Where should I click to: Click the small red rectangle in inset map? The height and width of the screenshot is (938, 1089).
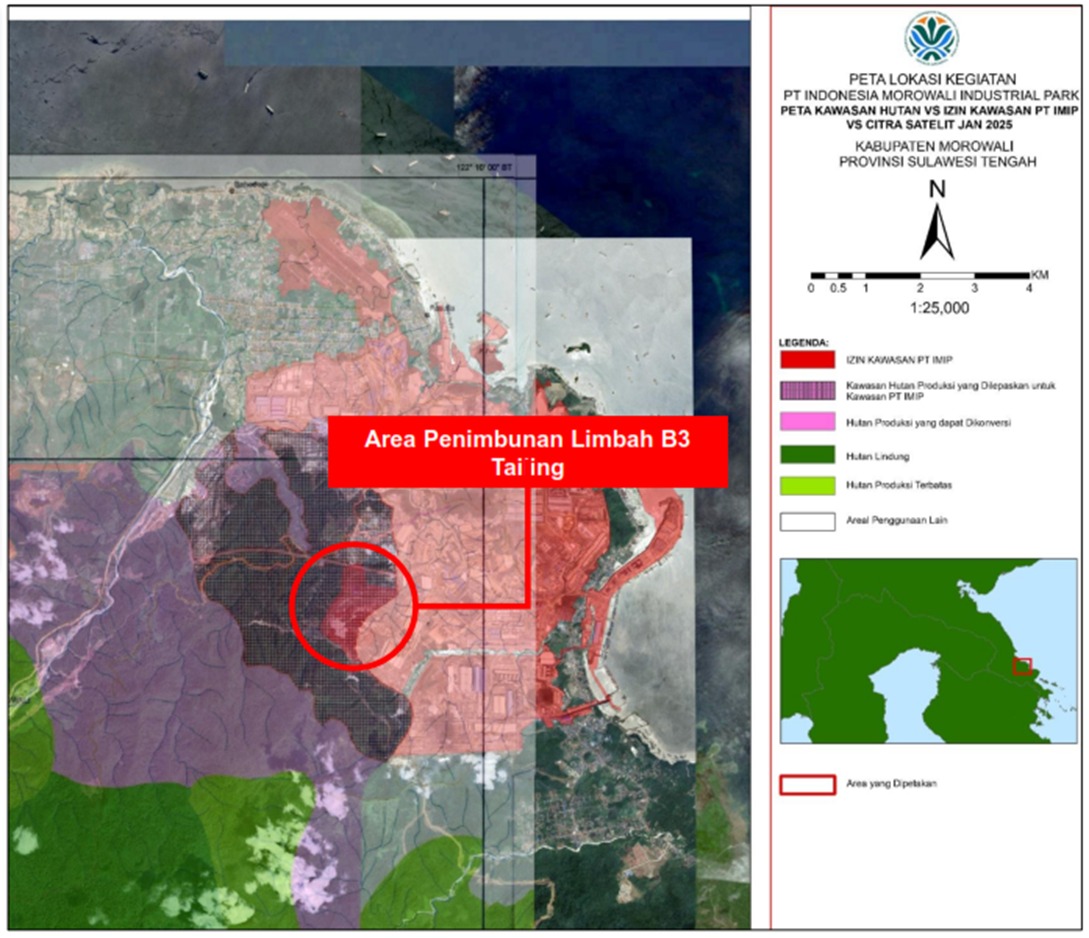tap(1022, 667)
